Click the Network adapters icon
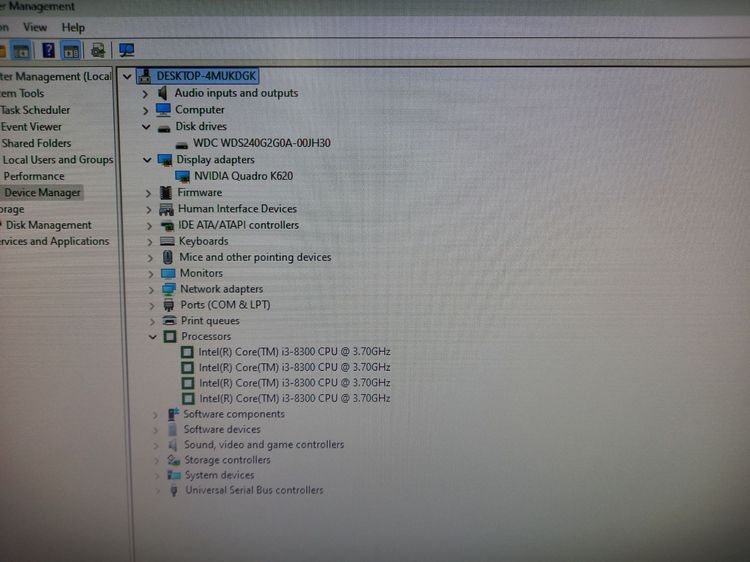Viewport: 750px width, 562px height. 168,289
